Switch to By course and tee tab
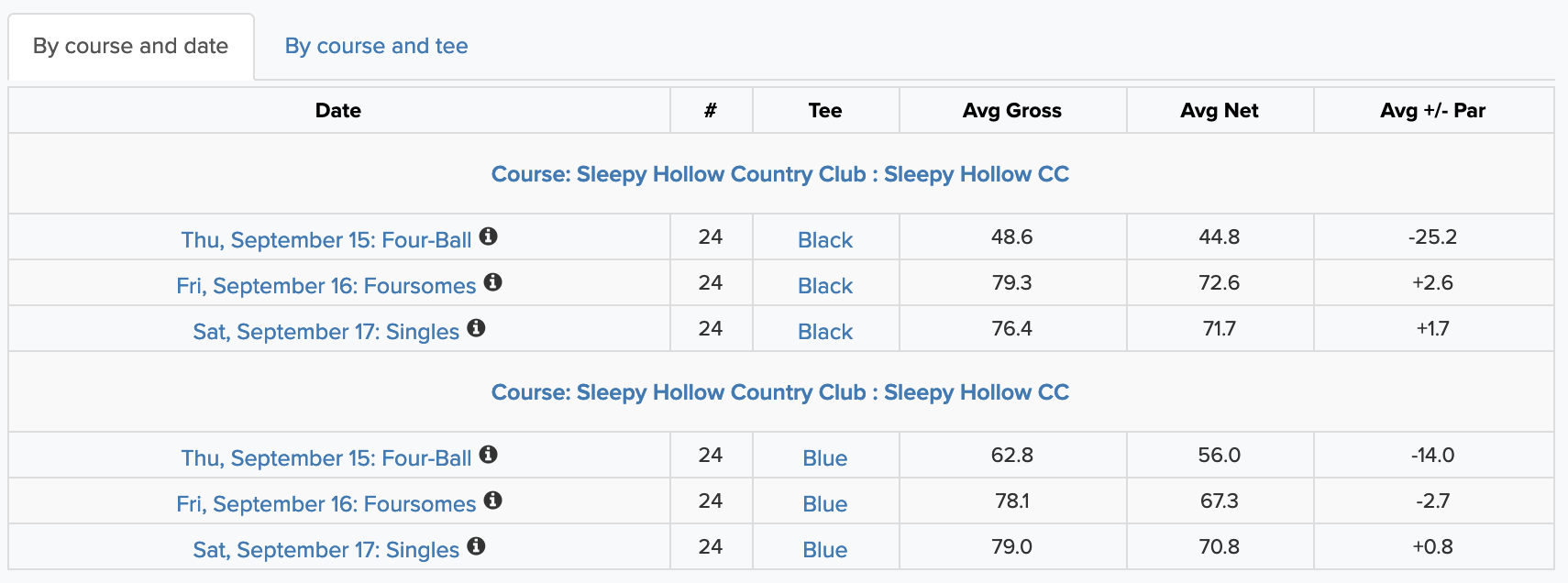 tap(376, 46)
